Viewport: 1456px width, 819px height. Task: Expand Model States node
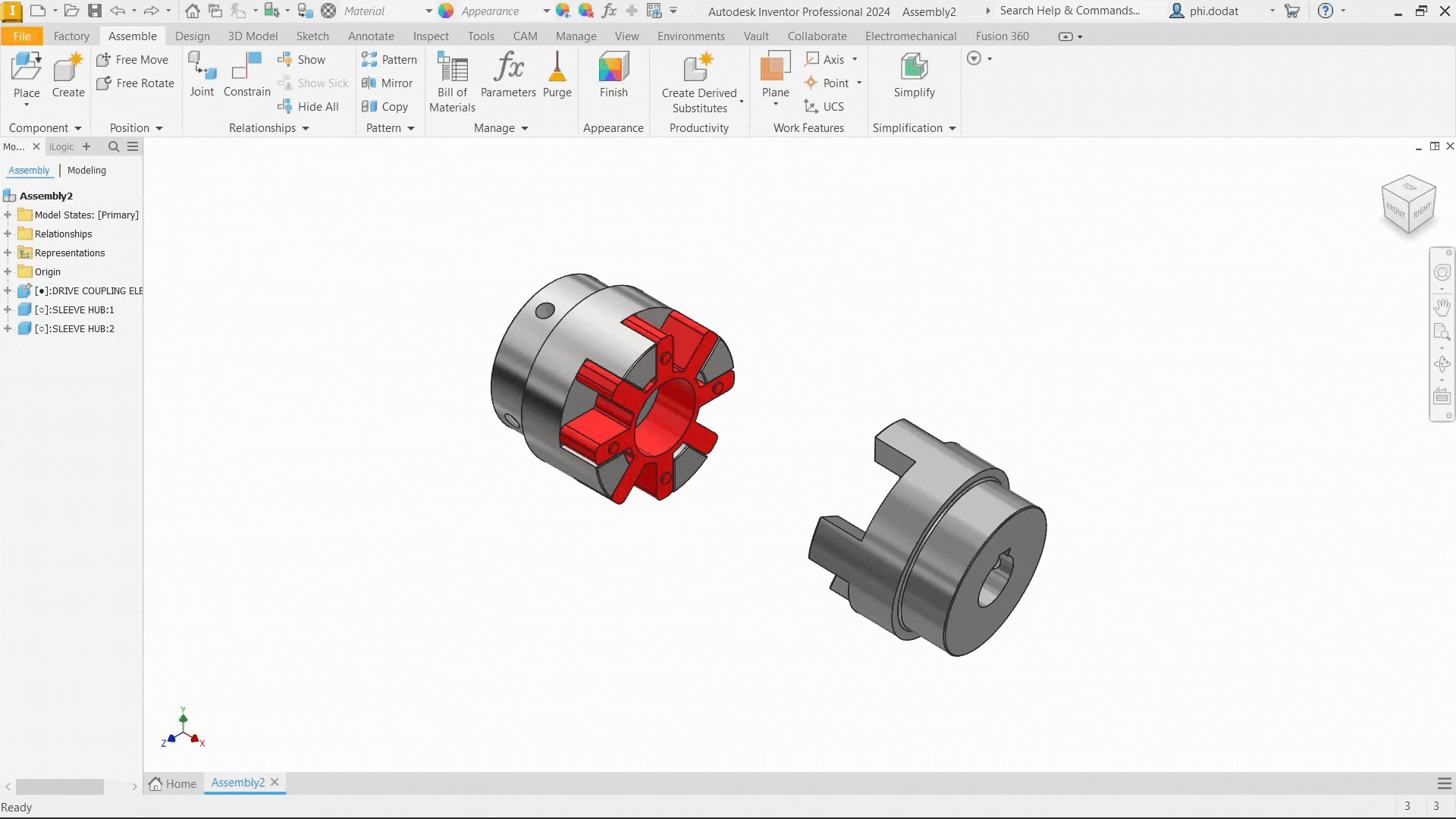8,215
